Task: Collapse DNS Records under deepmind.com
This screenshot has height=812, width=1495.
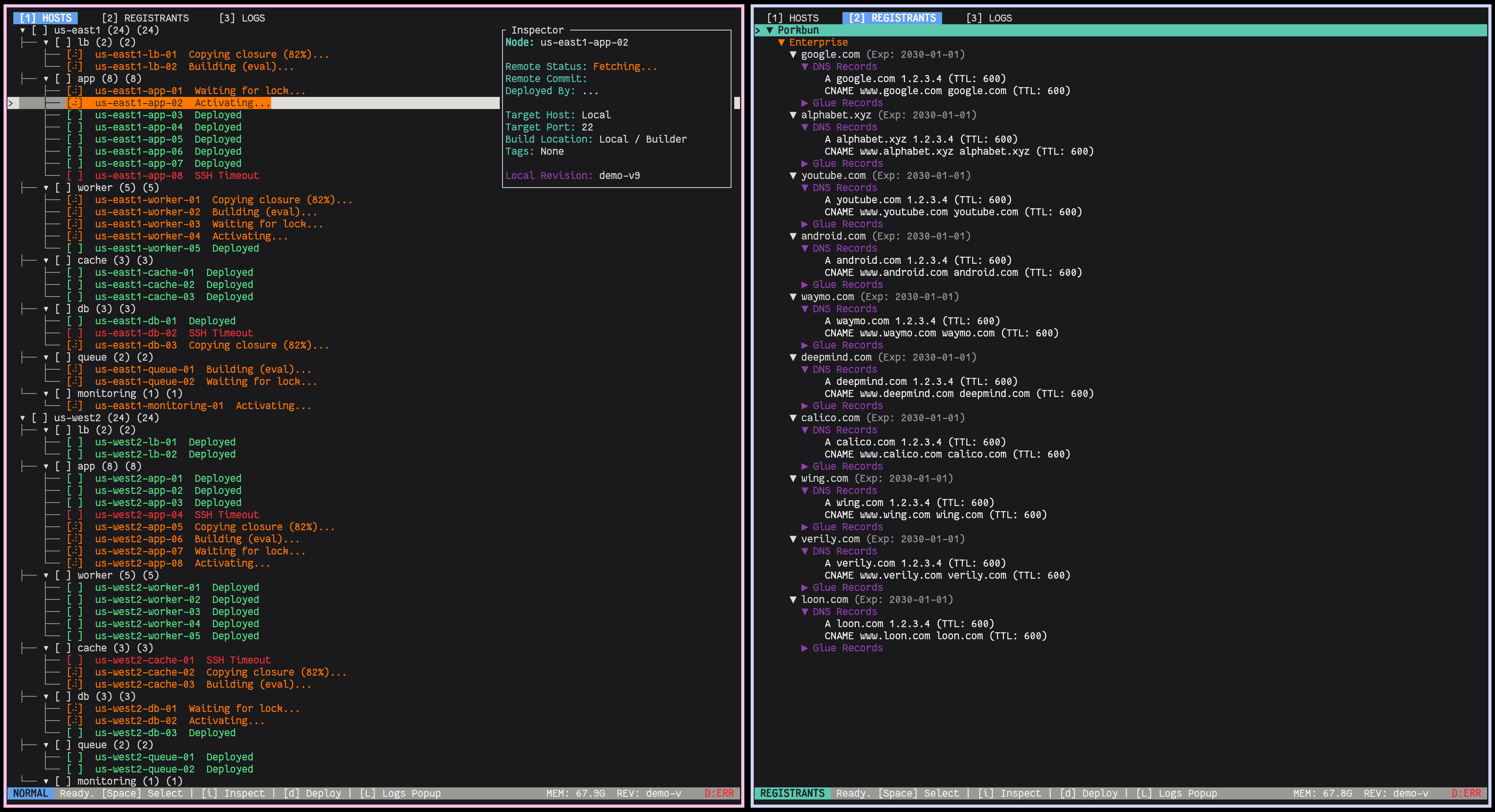Action: tap(805, 370)
